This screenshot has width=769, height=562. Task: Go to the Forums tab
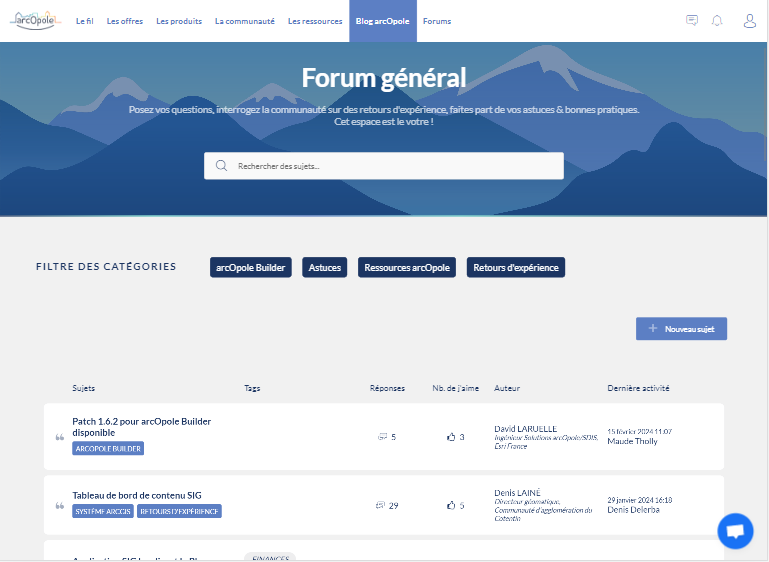coord(437,21)
